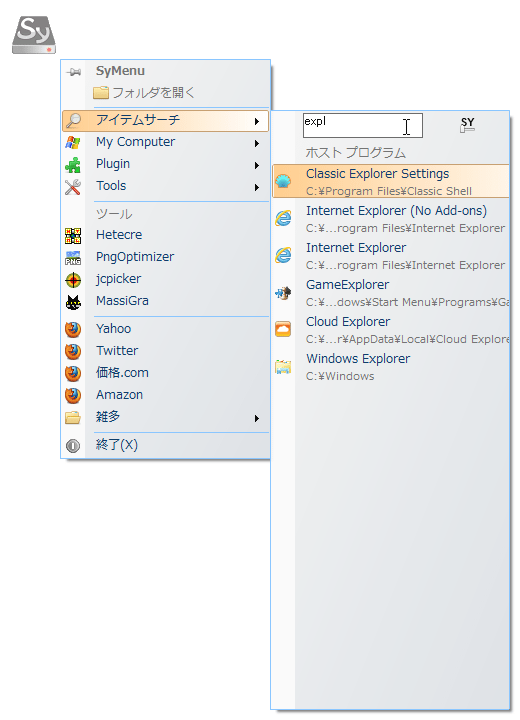
Task: Click the SyMenu drive icon at top
Action: point(34,35)
